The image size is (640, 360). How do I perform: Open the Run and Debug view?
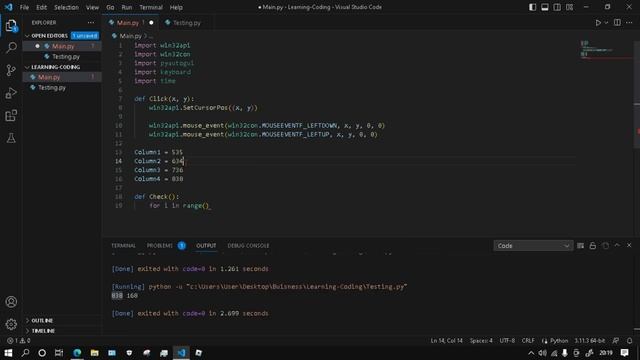(11, 93)
